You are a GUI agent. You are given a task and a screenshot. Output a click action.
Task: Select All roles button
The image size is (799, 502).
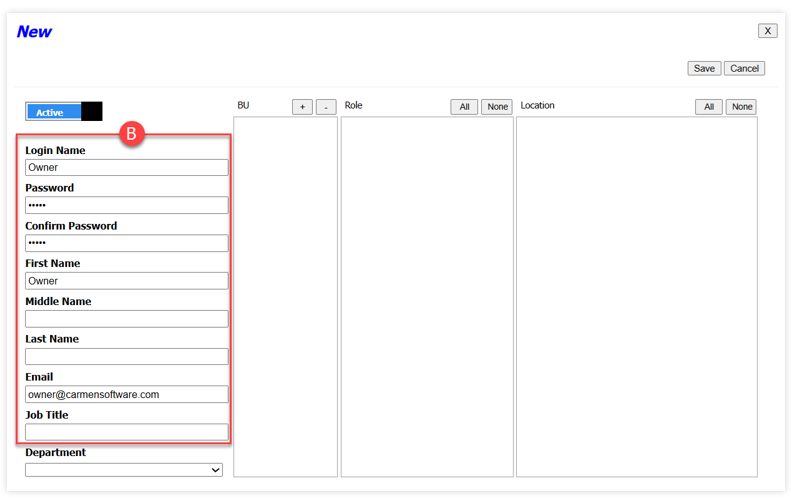[464, 107]
